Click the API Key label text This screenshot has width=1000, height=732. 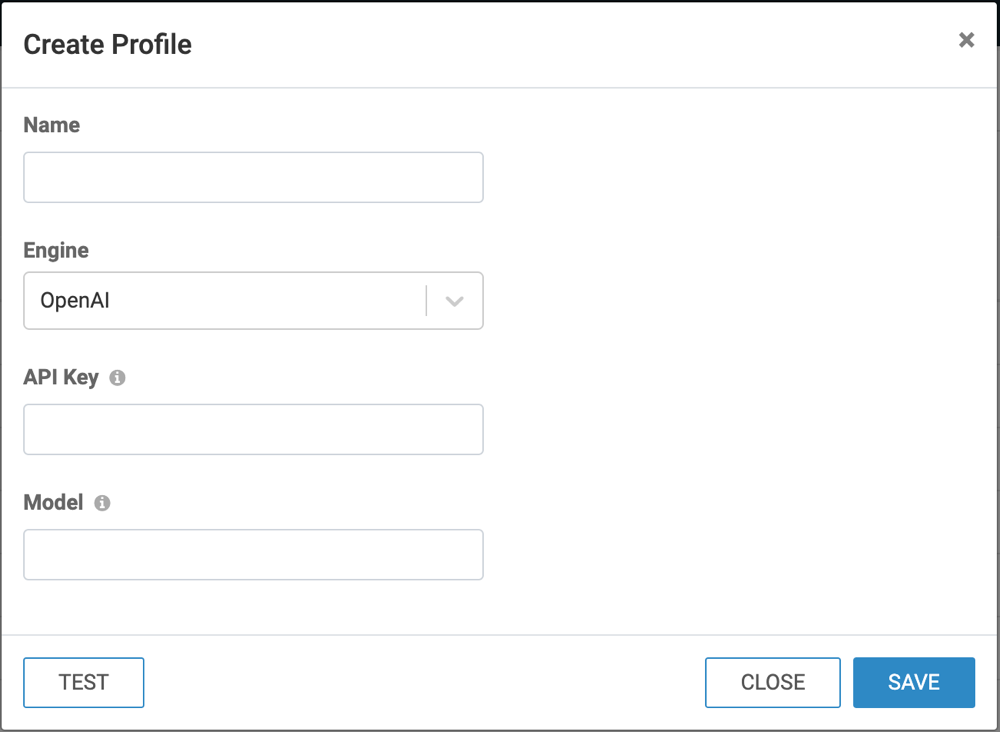pos(61,377)
